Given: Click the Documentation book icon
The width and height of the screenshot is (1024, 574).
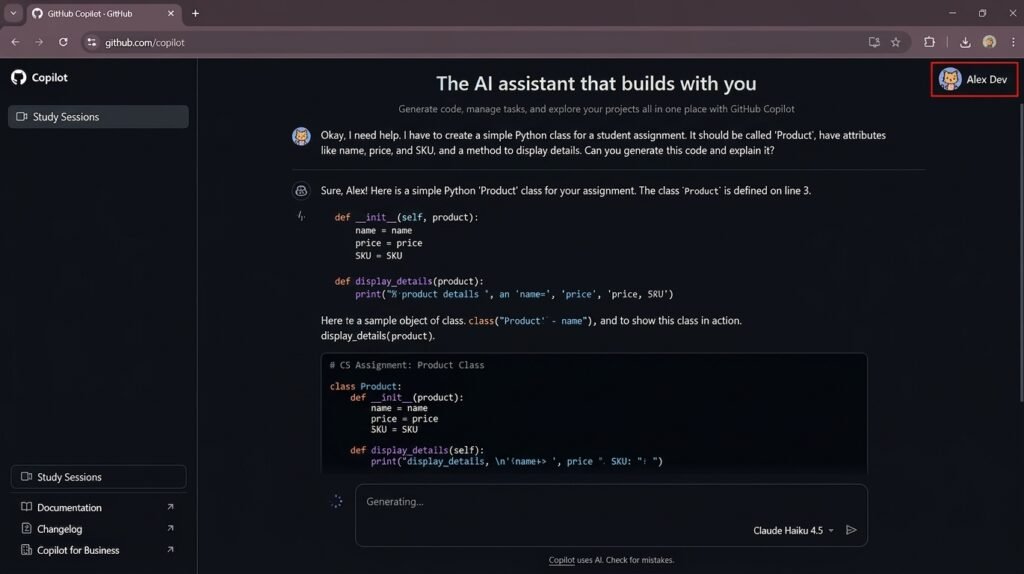Looking at the screenshot, I should [26, 507].
